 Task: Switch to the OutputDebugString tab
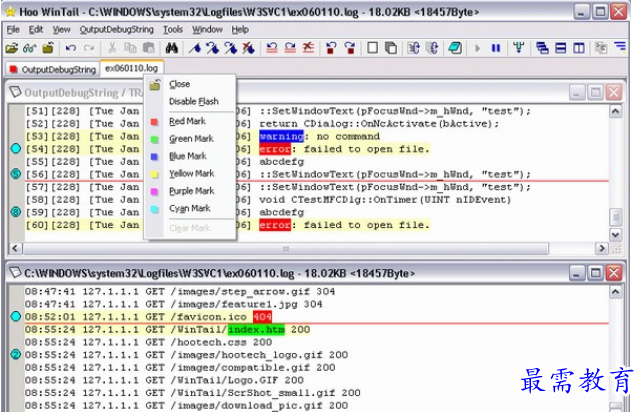click(x=53, y=69)
